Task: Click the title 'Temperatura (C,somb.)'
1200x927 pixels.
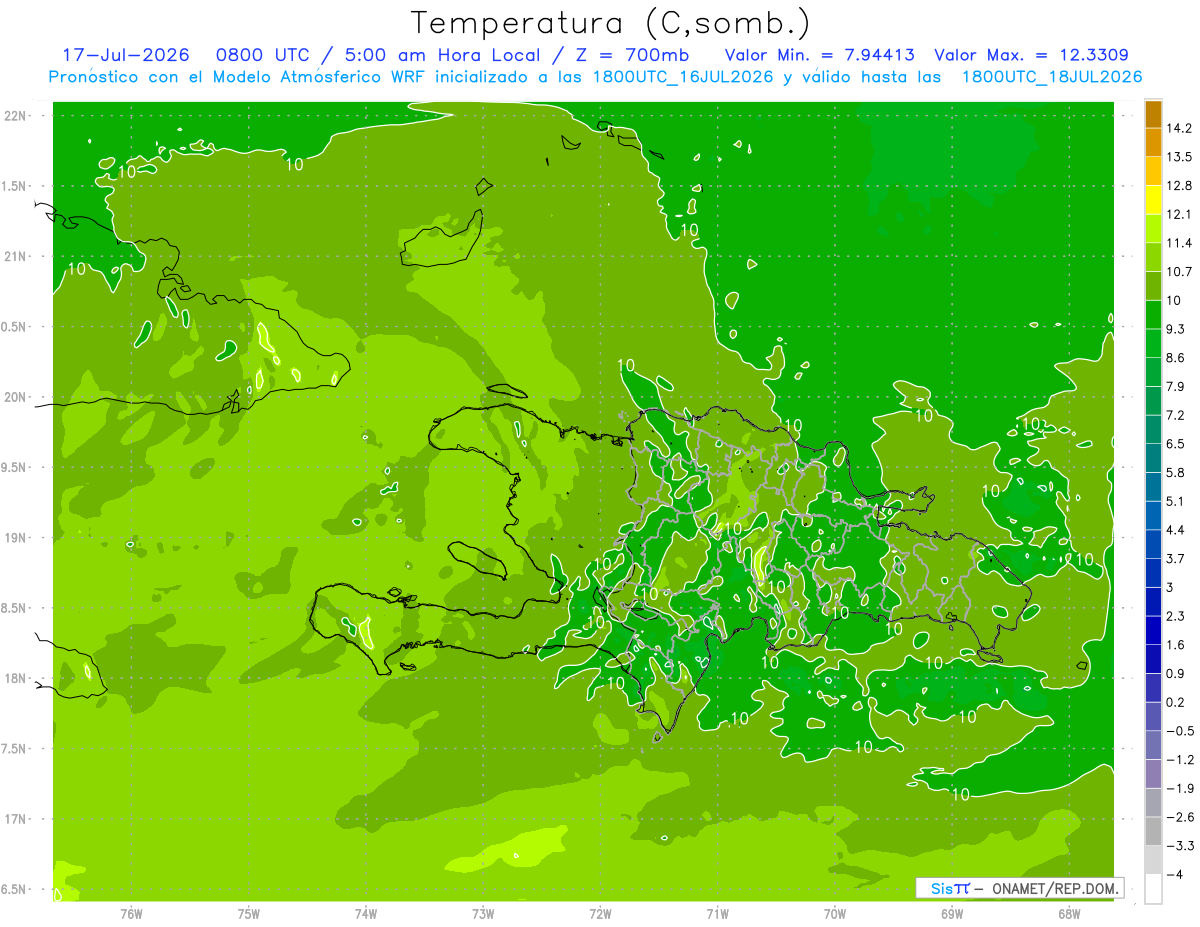Action: tap(610, 24)
